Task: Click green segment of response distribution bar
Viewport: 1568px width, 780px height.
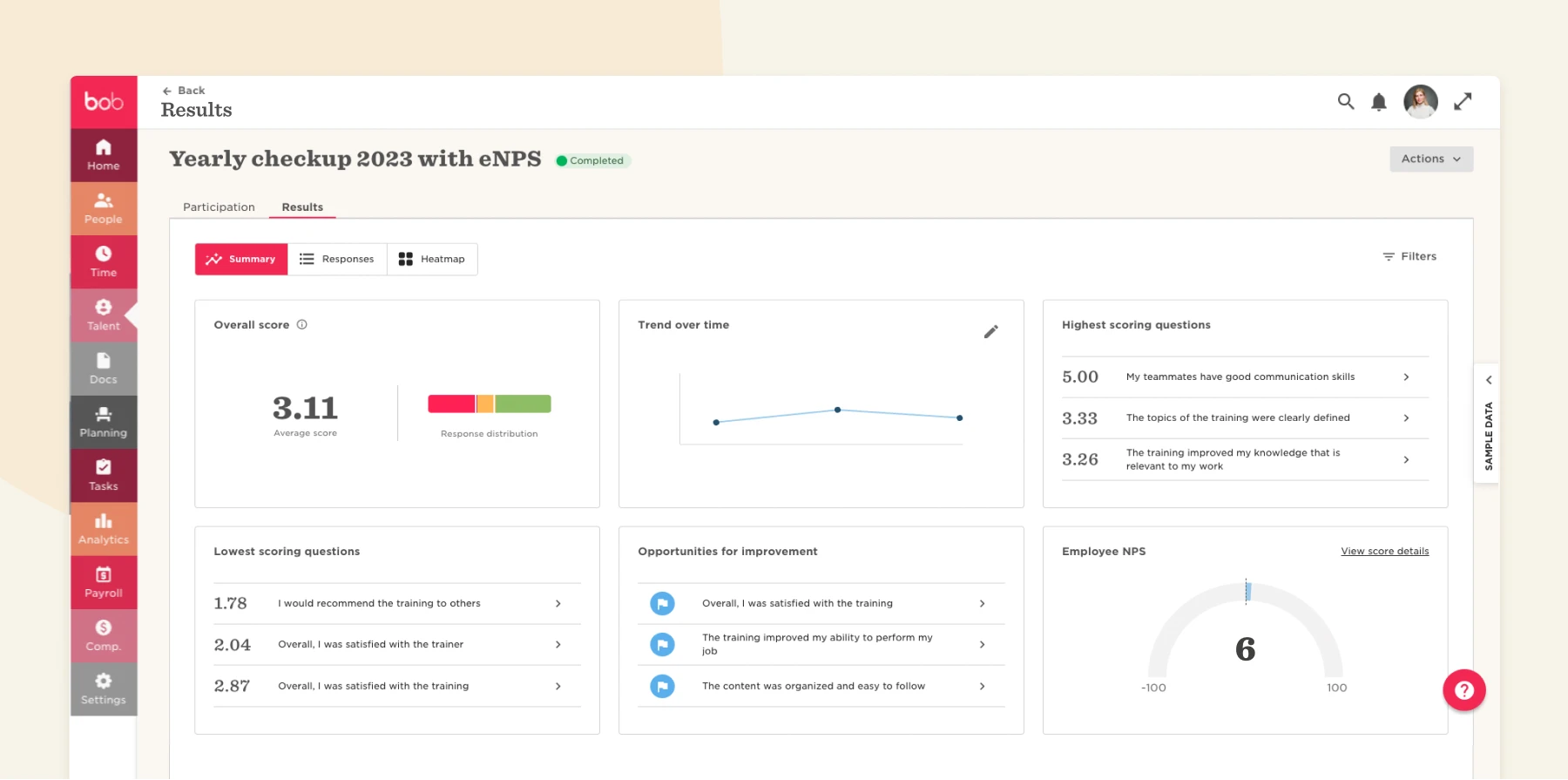Action: click(x=524, y=404)
